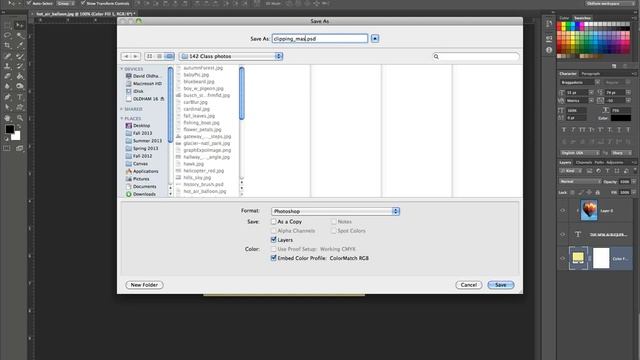Select the Clone Stamp tool
640x360 pixels.
point(7,66)
